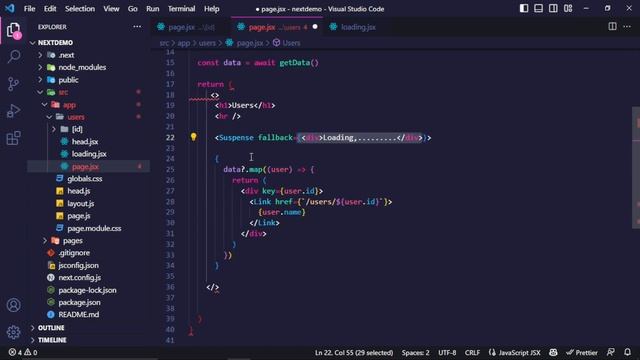Click the Copilot icon in status bar
The width and height of the screenshot is (640, 360).
[x=553, y=352]
